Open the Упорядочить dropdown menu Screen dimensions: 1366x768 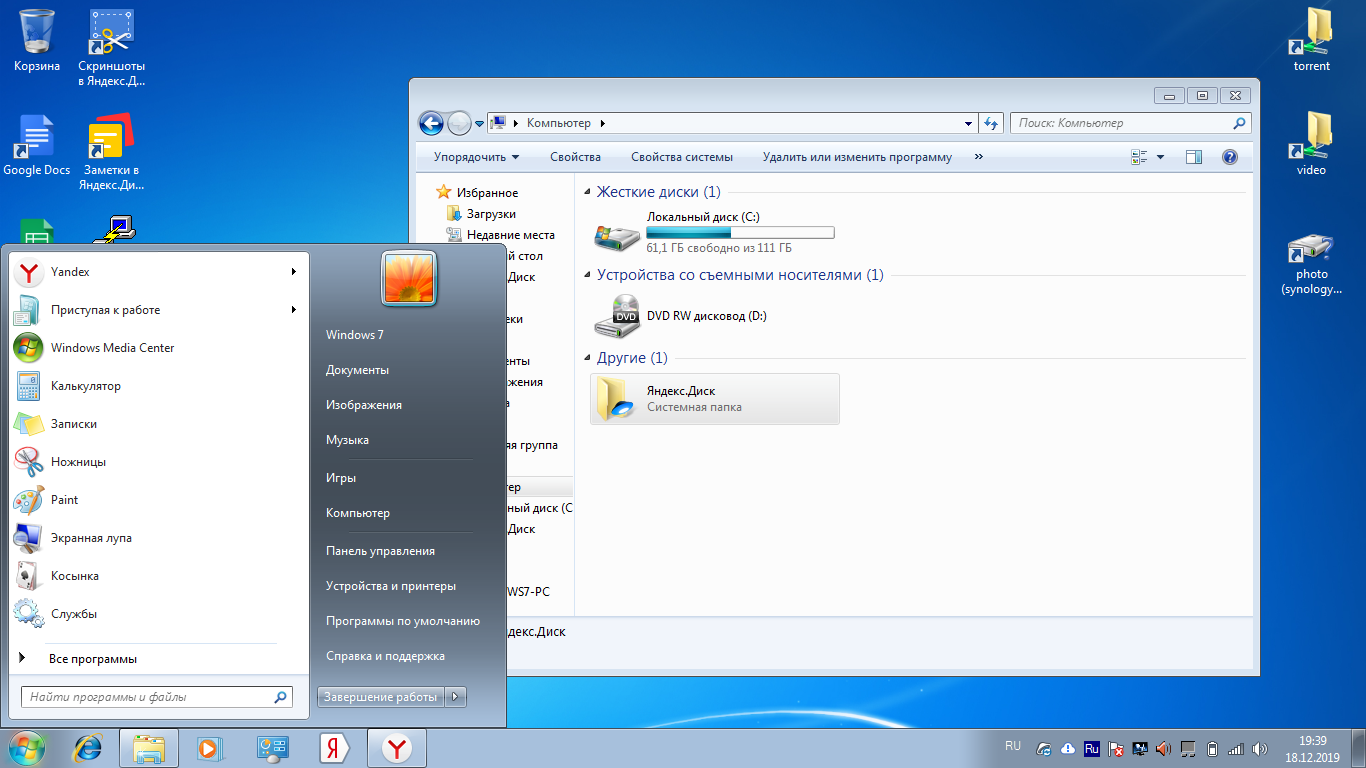476,157
